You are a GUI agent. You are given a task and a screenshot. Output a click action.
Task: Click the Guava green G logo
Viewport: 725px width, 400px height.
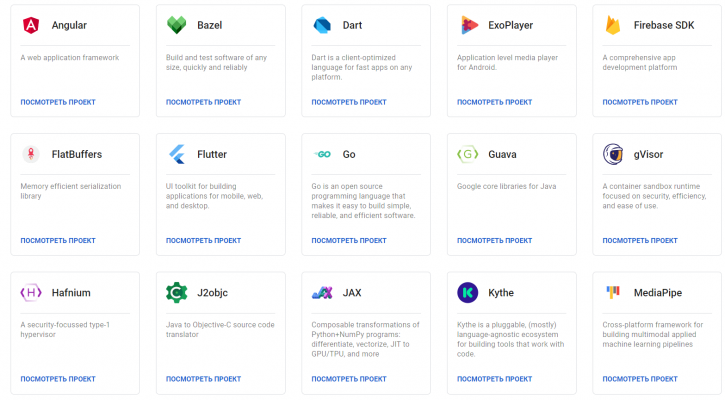(467, 154)
